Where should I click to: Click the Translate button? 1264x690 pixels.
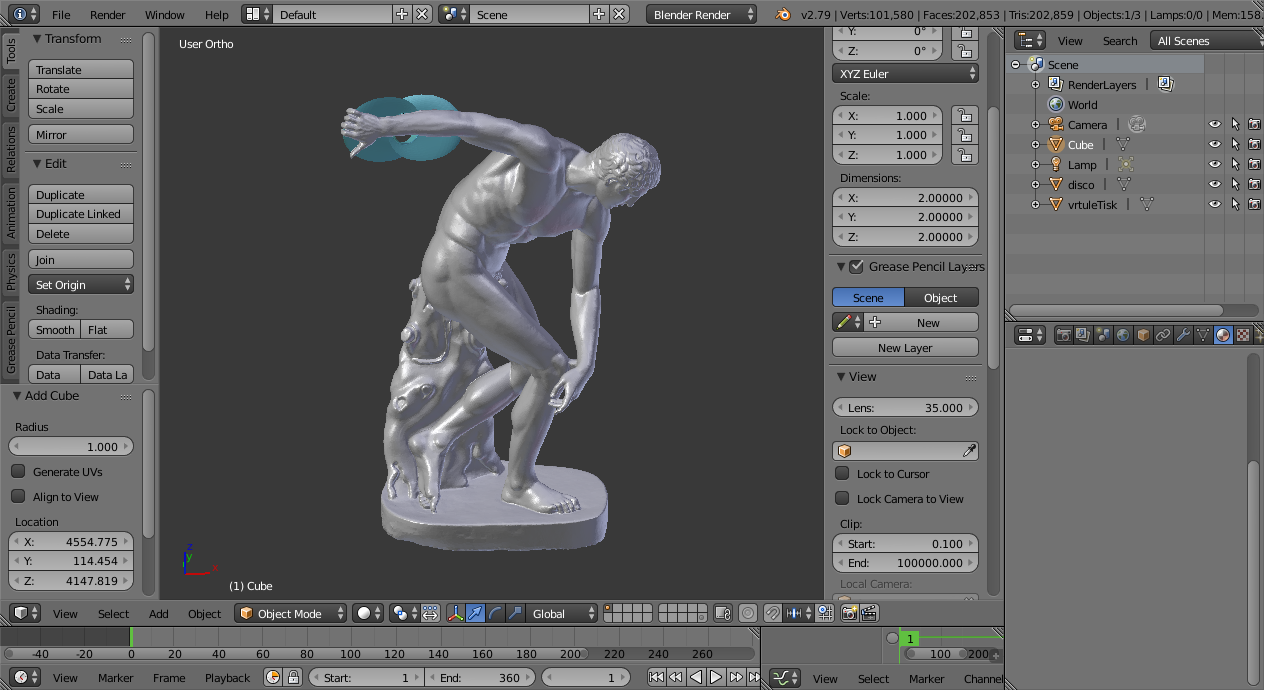click(x=81, y=69)
